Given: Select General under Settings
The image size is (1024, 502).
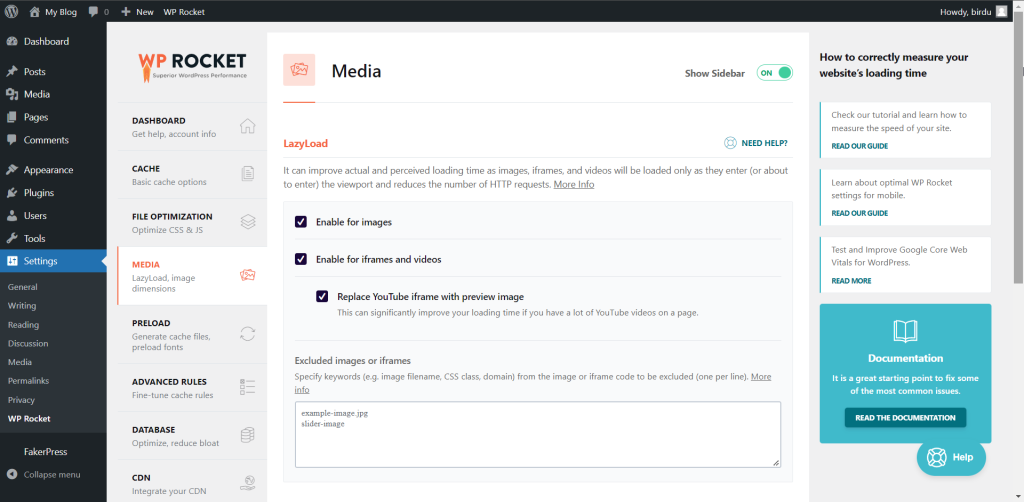Looking at the screenshot, I should (x=23, y=287).
